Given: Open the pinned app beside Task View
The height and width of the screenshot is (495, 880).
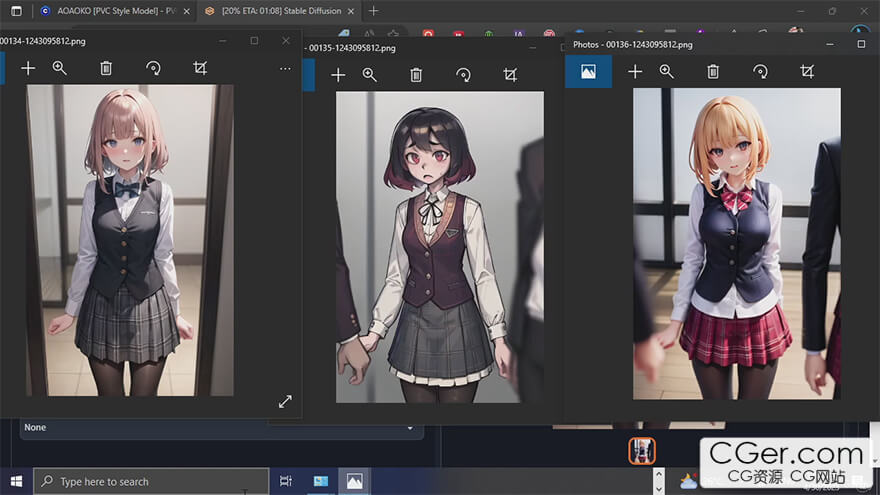Looking at the screenshot, I should pyautogui.click(x=320, y=481).
